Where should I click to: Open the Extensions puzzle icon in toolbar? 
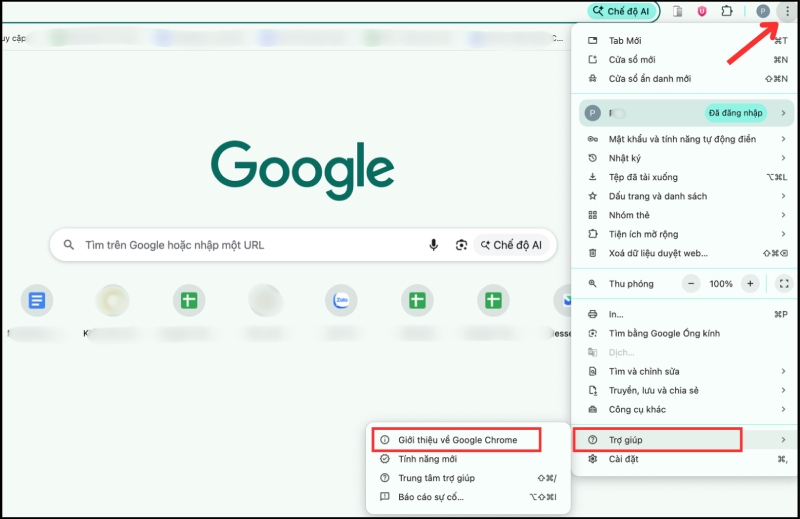tap(727, 11)
